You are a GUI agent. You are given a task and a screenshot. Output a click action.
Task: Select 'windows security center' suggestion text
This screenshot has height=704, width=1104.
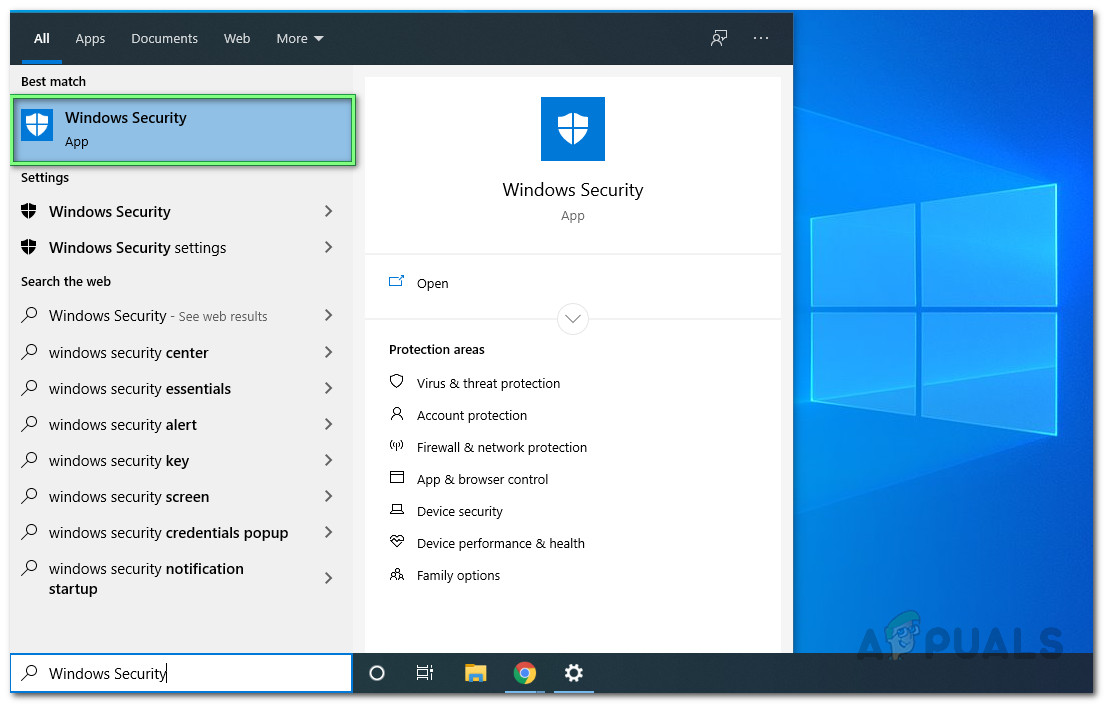point(128,353)
